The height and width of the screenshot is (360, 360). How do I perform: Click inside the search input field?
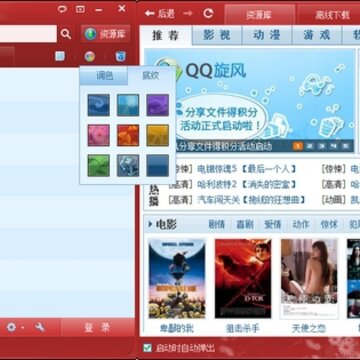click(28, 34)
